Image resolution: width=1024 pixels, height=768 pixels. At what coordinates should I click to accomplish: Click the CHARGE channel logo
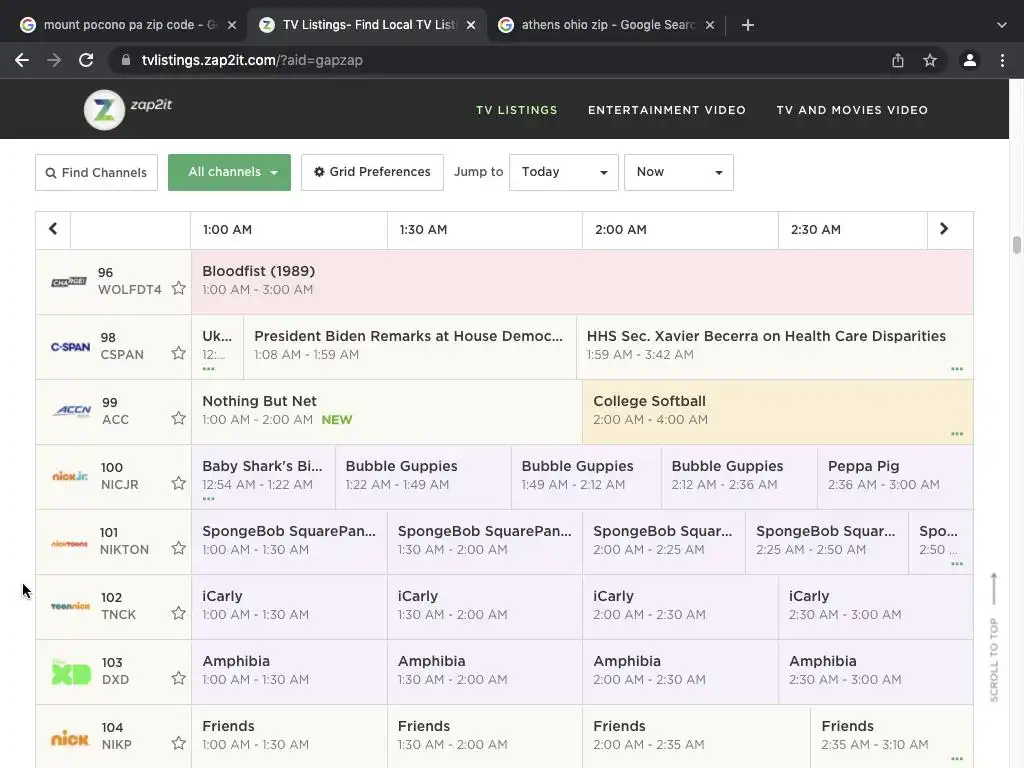coord(69,281)
